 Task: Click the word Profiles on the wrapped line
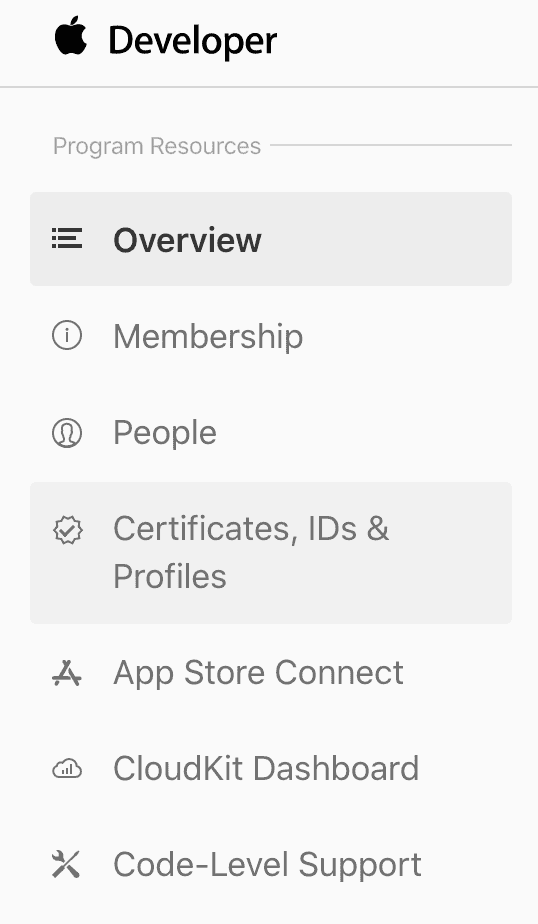170,576
